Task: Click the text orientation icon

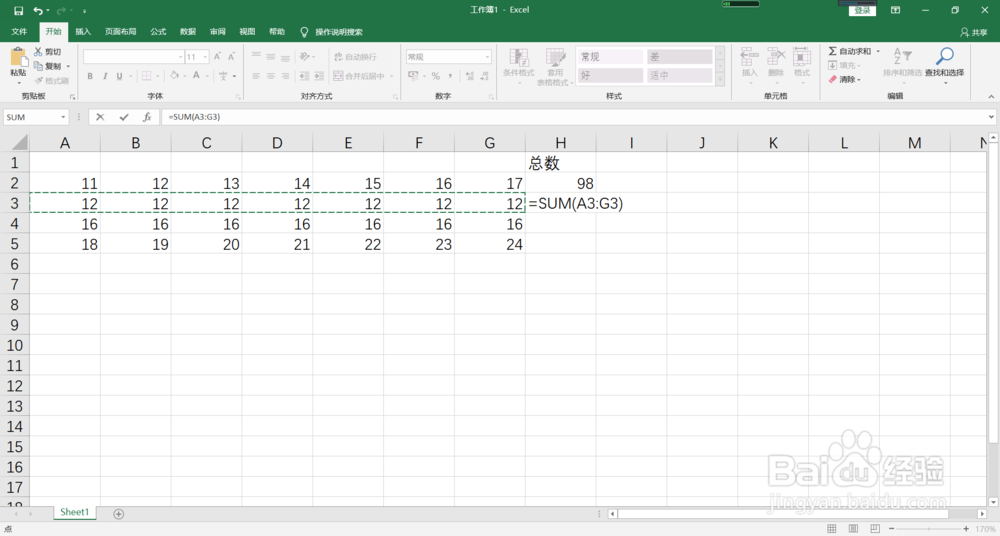Action: coord(305,57)
